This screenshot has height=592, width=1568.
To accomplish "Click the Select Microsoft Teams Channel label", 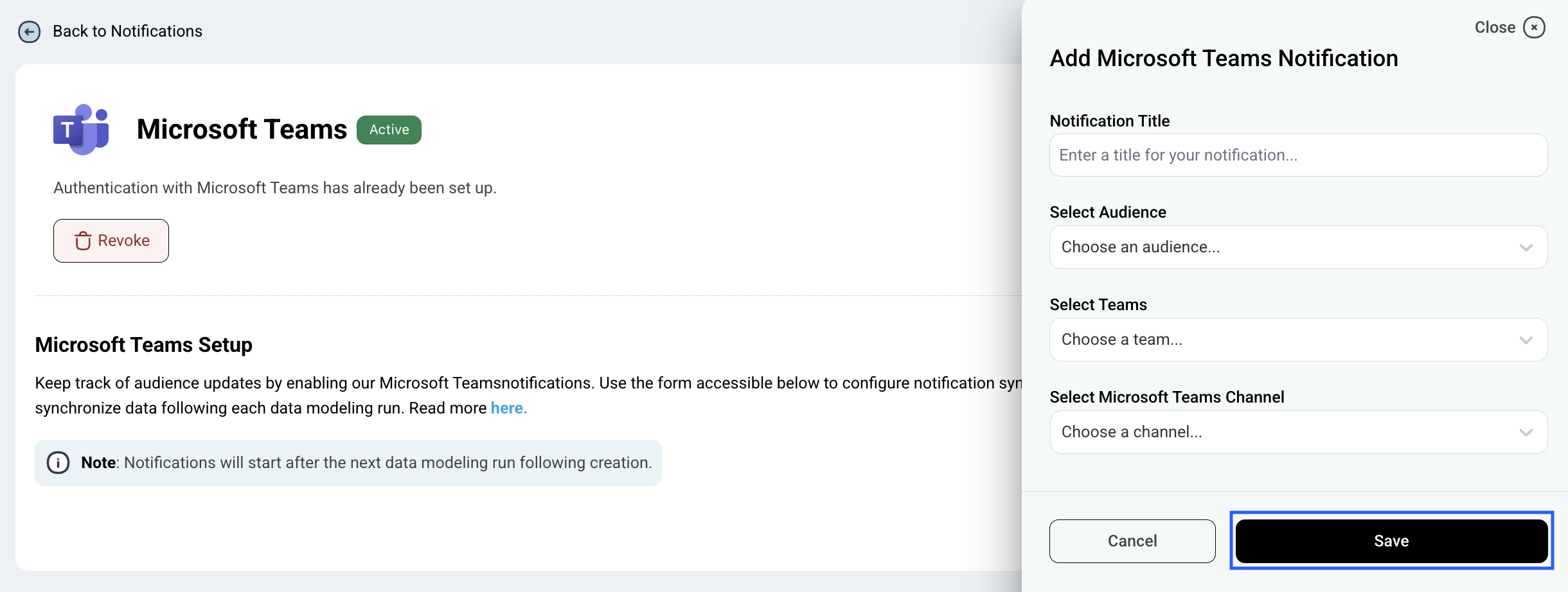I will [x=1167, y=397].
